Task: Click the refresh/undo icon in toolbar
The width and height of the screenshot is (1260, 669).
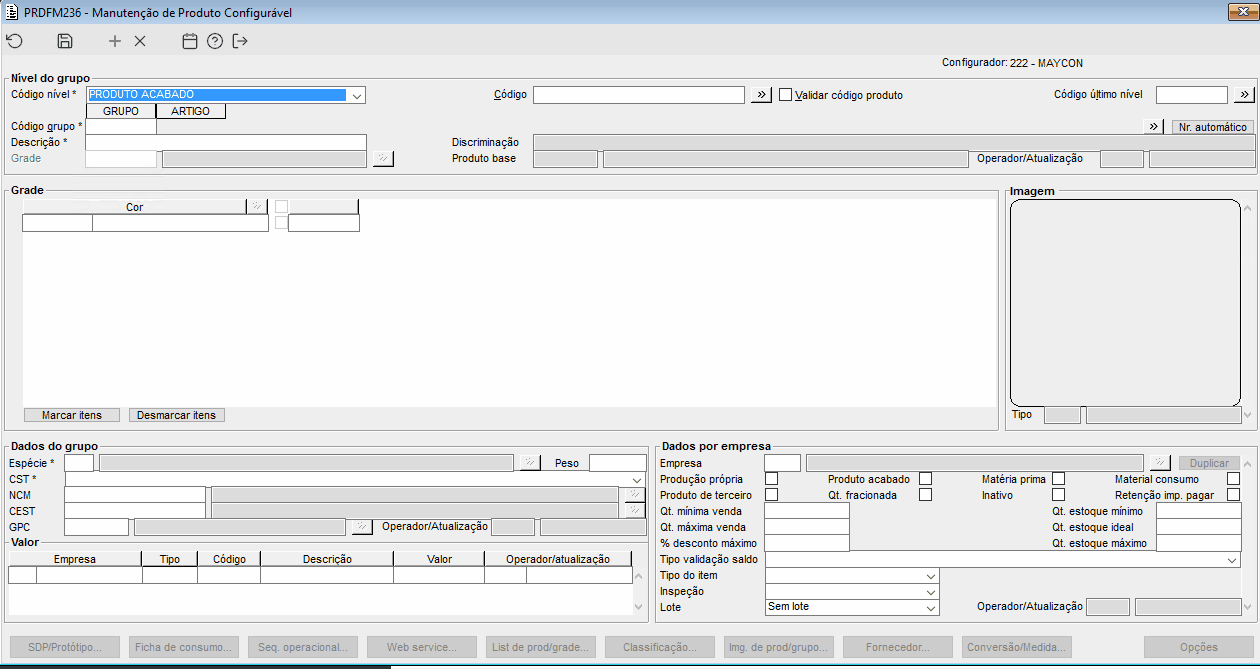Action: [x=14, y=41]
